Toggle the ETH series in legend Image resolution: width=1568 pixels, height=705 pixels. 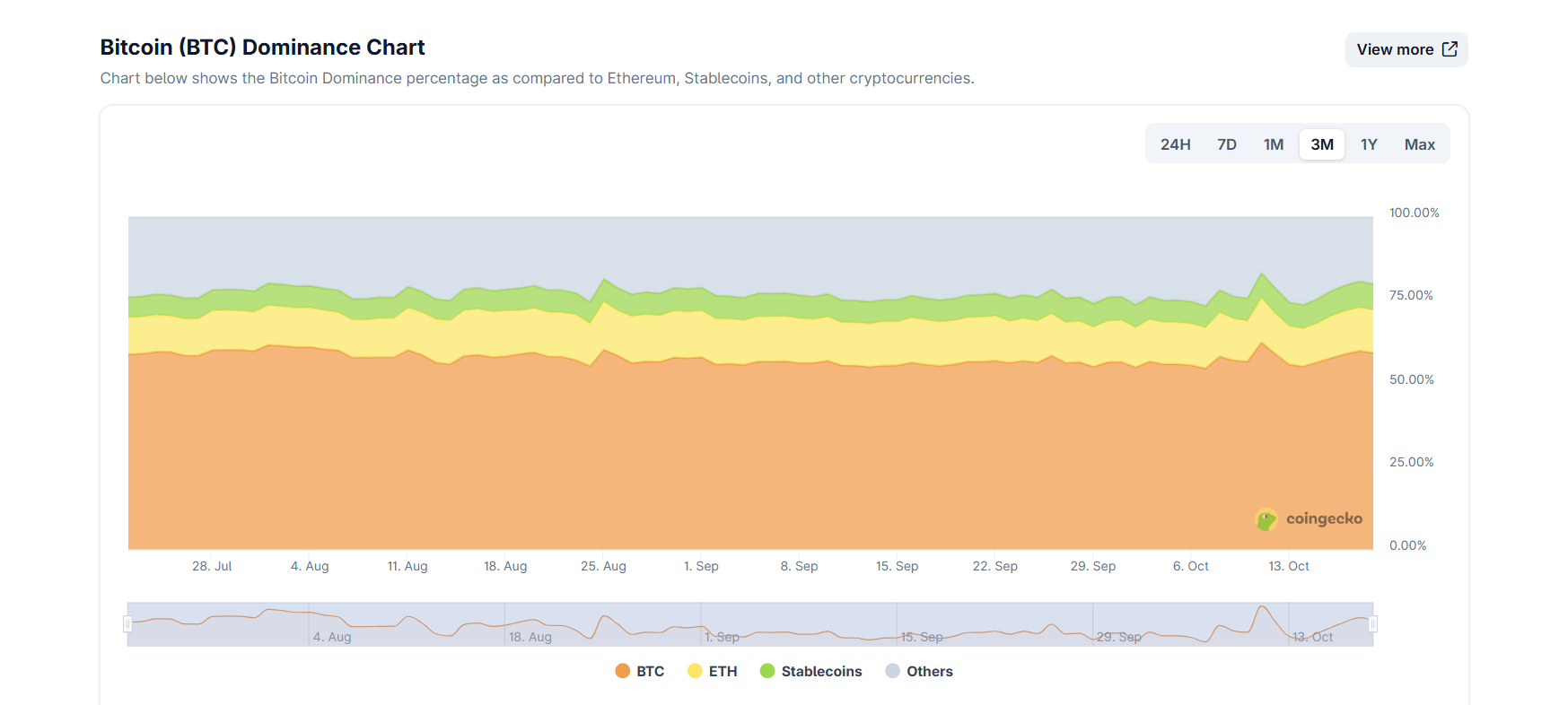tap(713, 671)
